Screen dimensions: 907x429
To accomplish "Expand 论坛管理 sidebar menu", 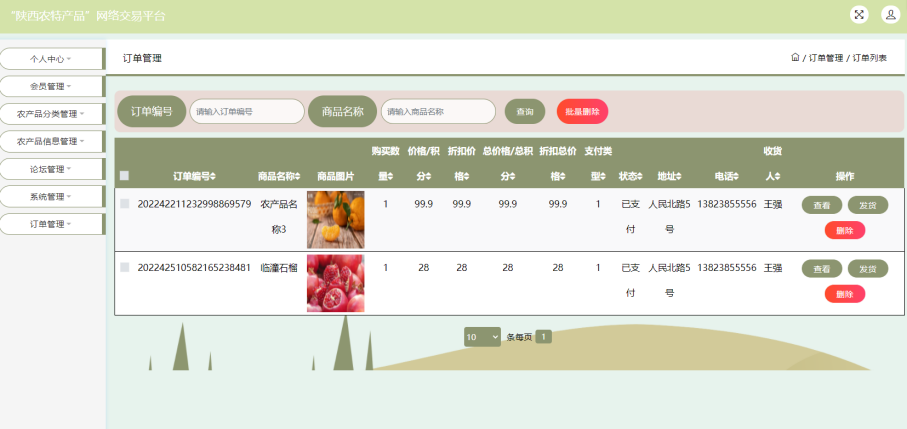I will point(51,169).
